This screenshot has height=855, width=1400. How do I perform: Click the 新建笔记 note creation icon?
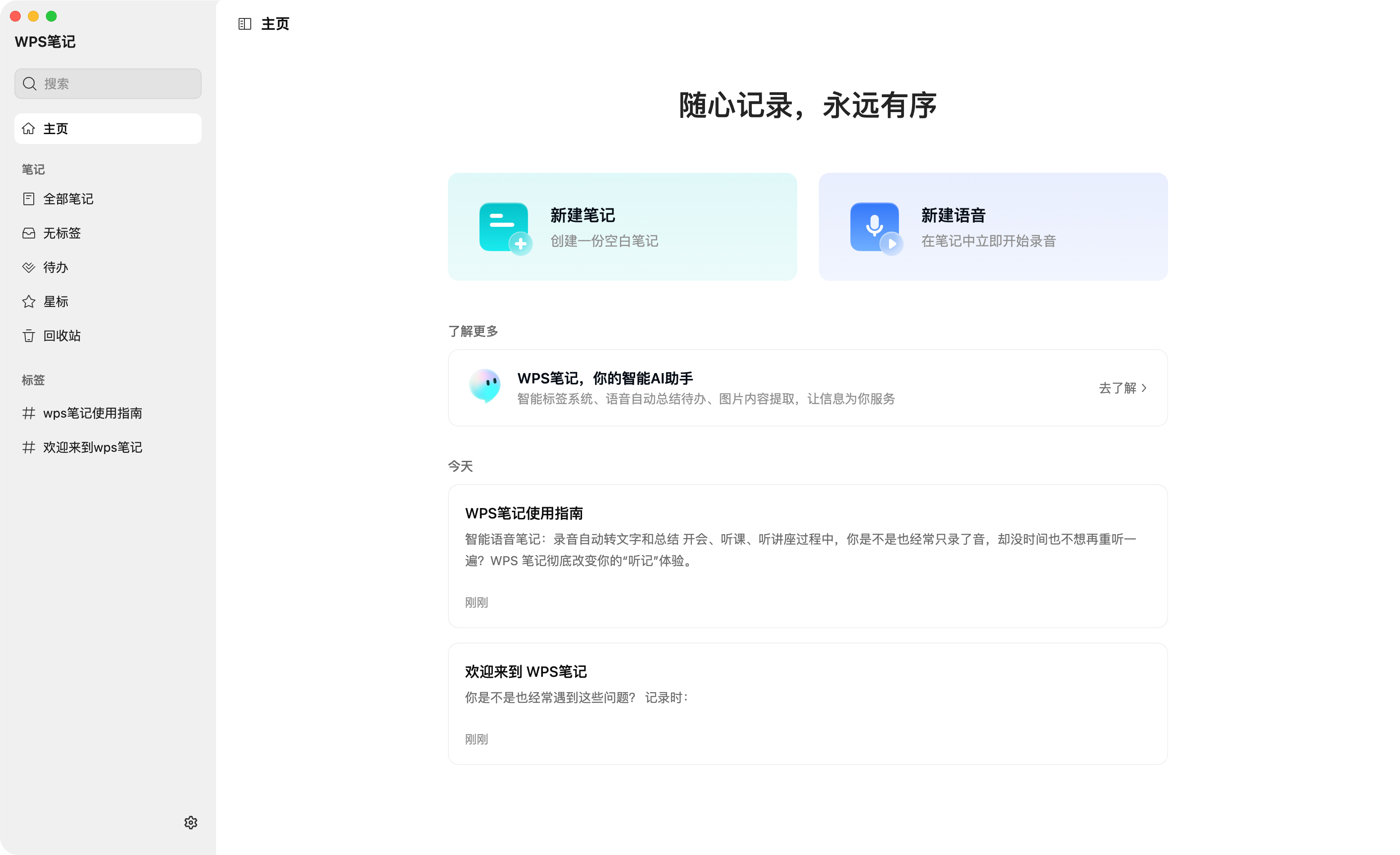coord(502,227)
